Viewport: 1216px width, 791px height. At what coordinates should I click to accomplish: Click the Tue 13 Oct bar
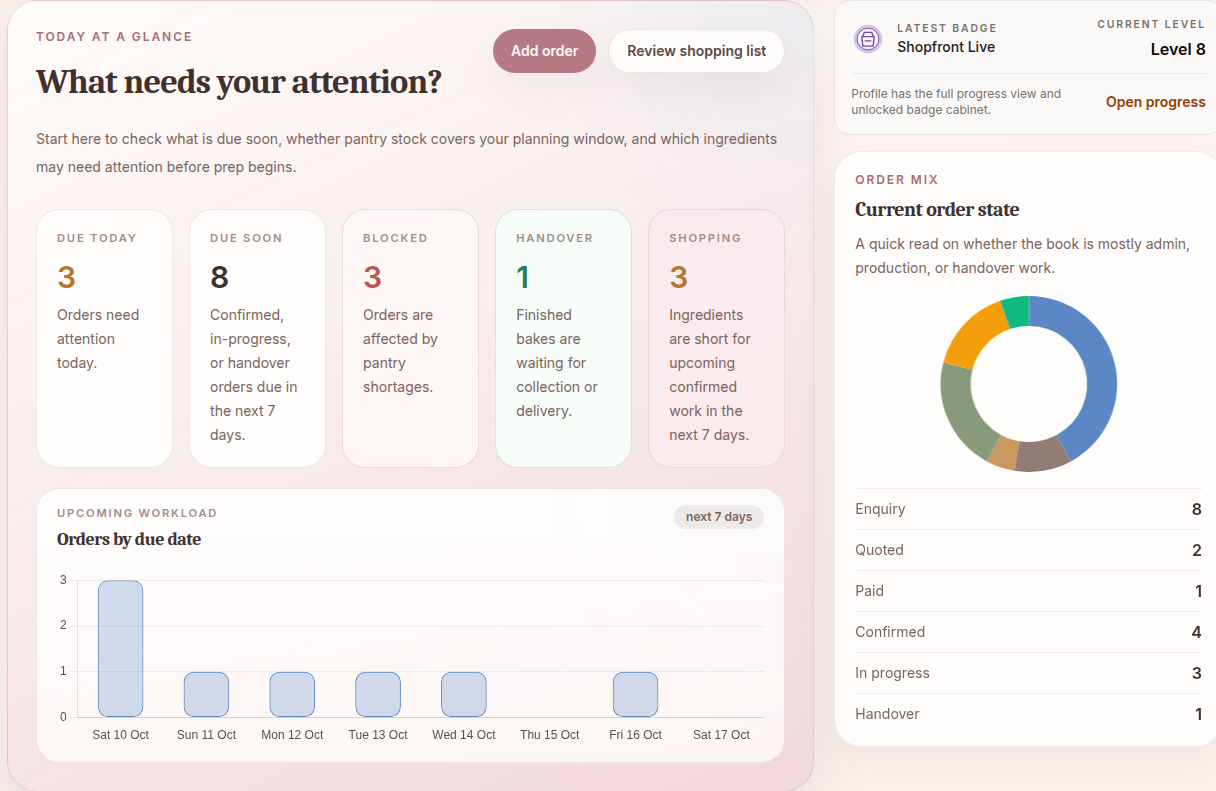point(378,694)
